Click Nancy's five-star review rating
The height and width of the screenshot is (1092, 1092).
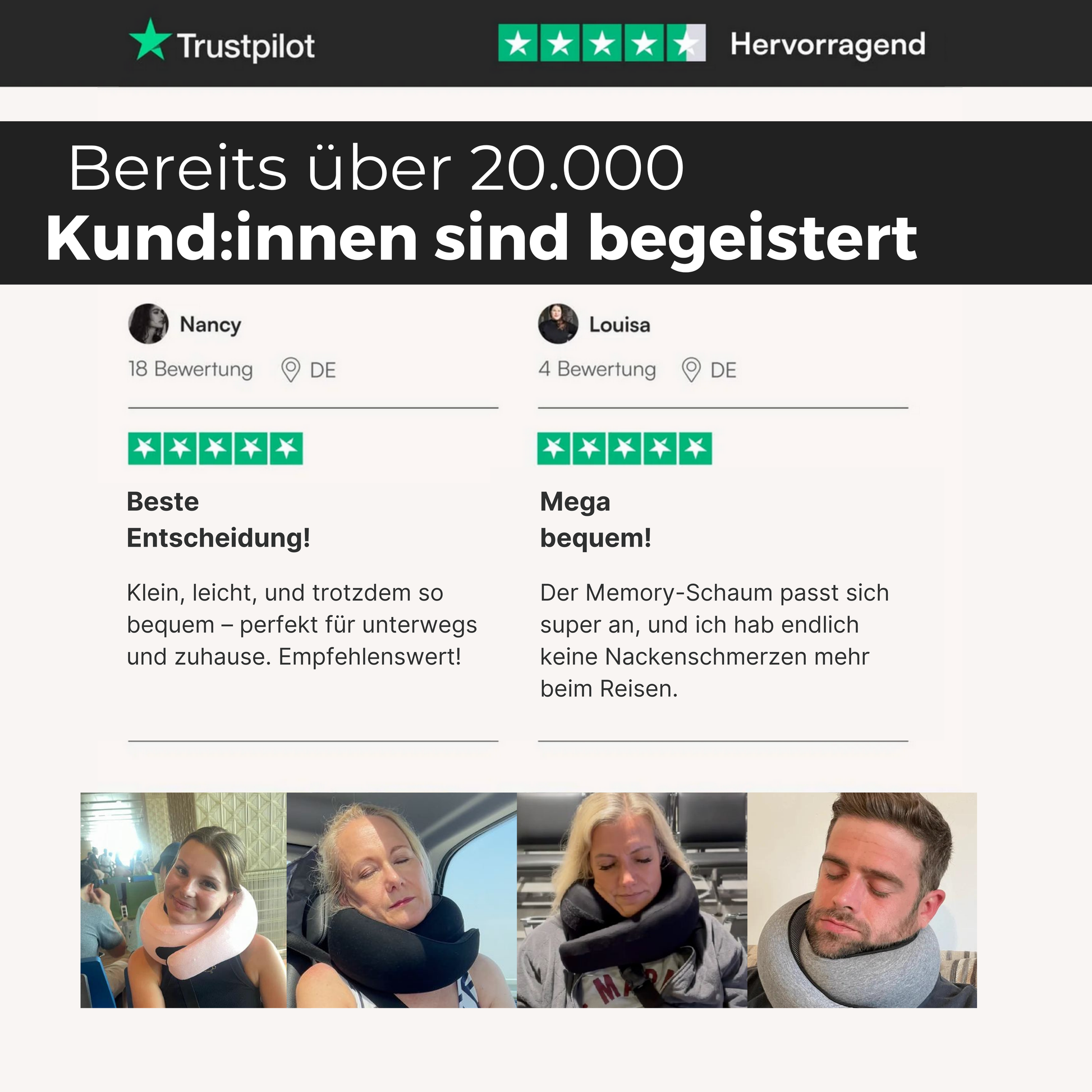(215, 449)
